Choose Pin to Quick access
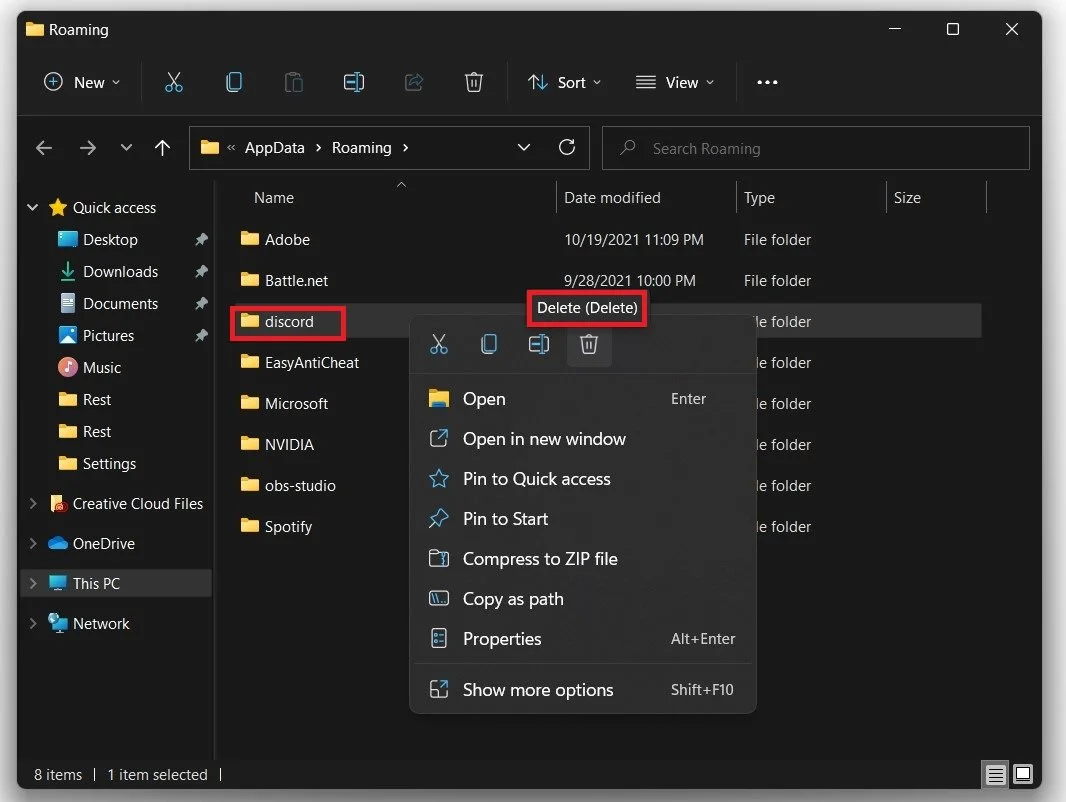This screenshot has height=802, width=1066. [583, 479]
